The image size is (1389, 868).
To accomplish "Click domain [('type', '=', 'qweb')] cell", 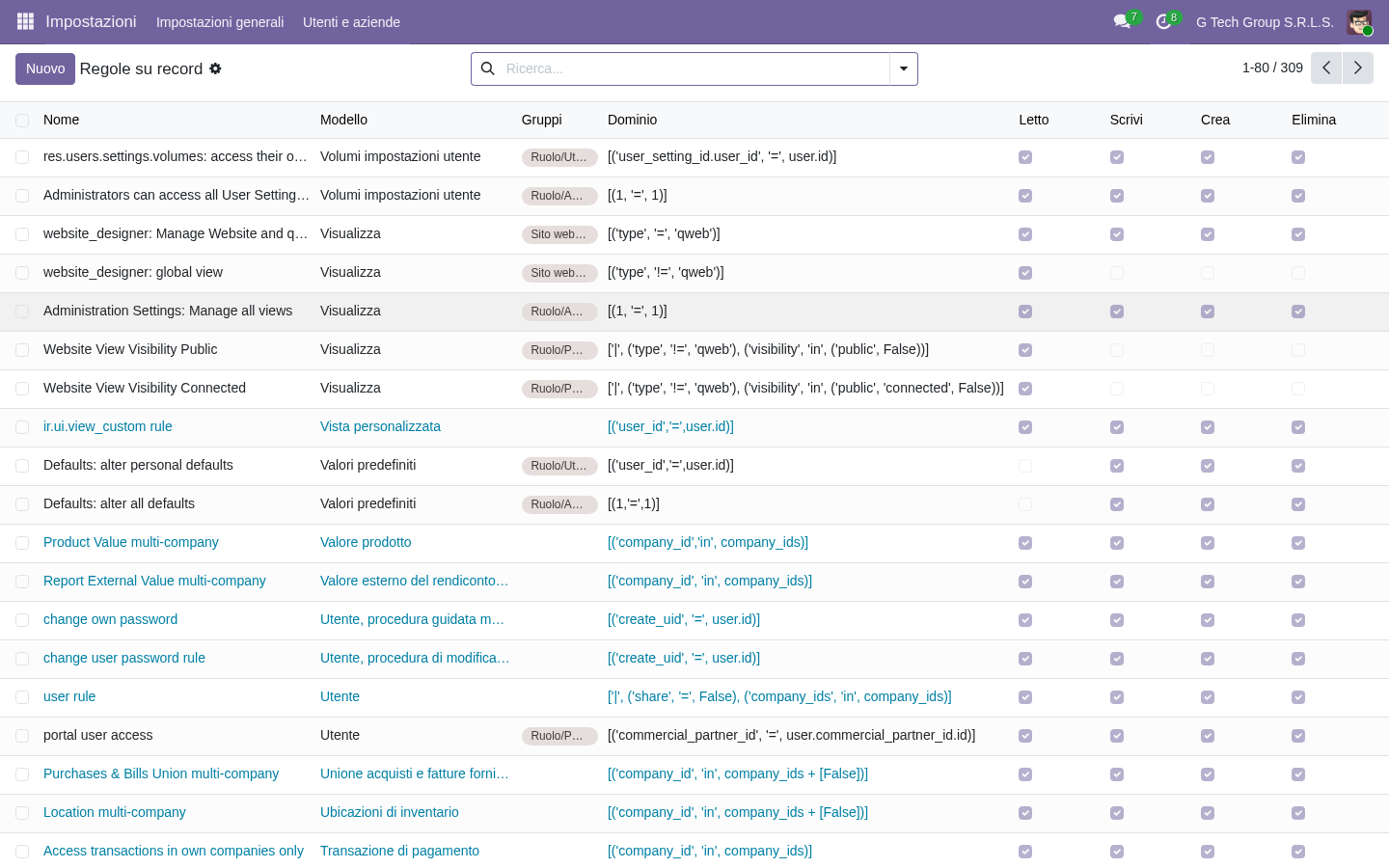I will [664, 233].
